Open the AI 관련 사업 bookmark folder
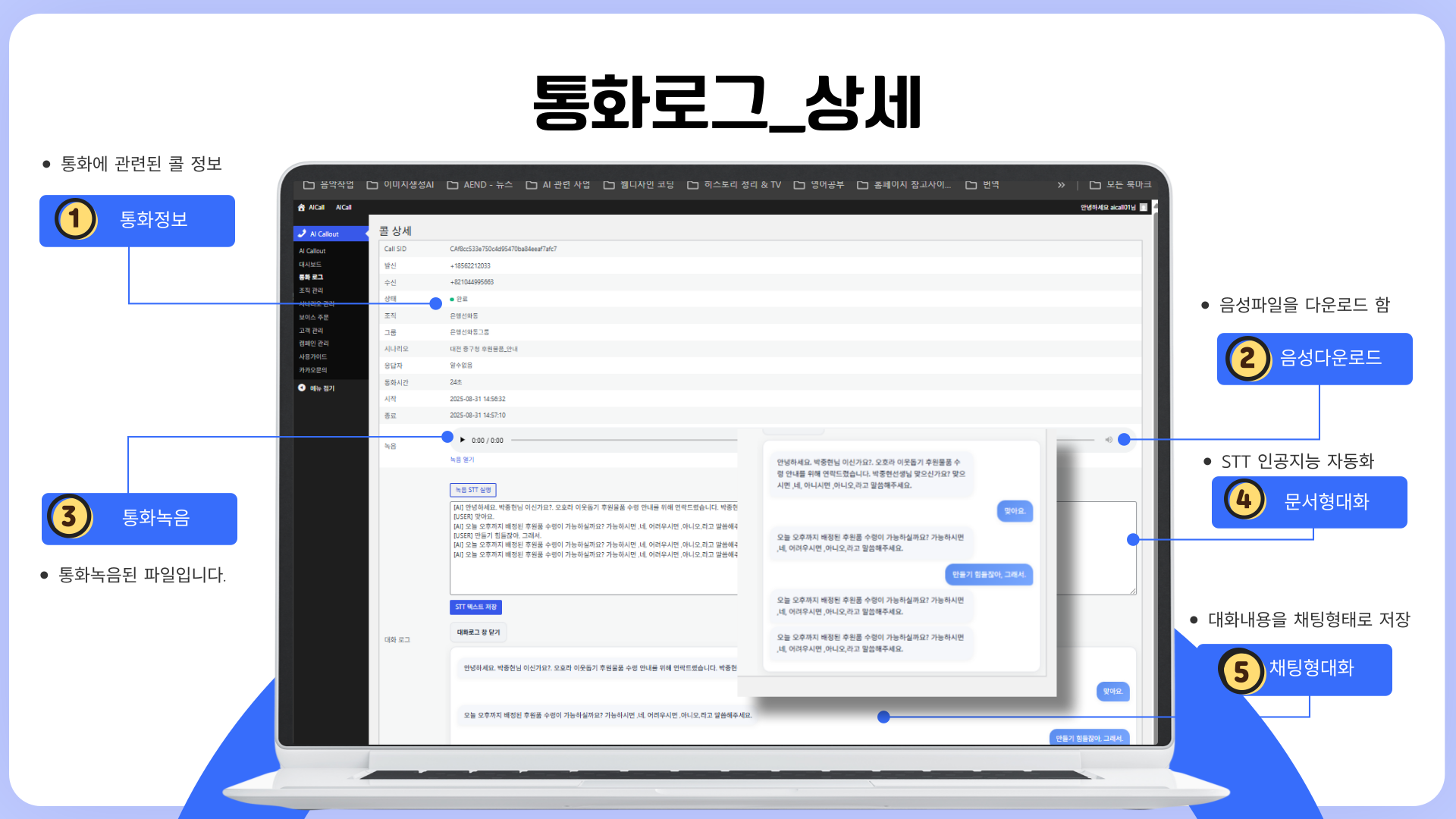This screenshot has height=819, width=1456. point(557,185)
